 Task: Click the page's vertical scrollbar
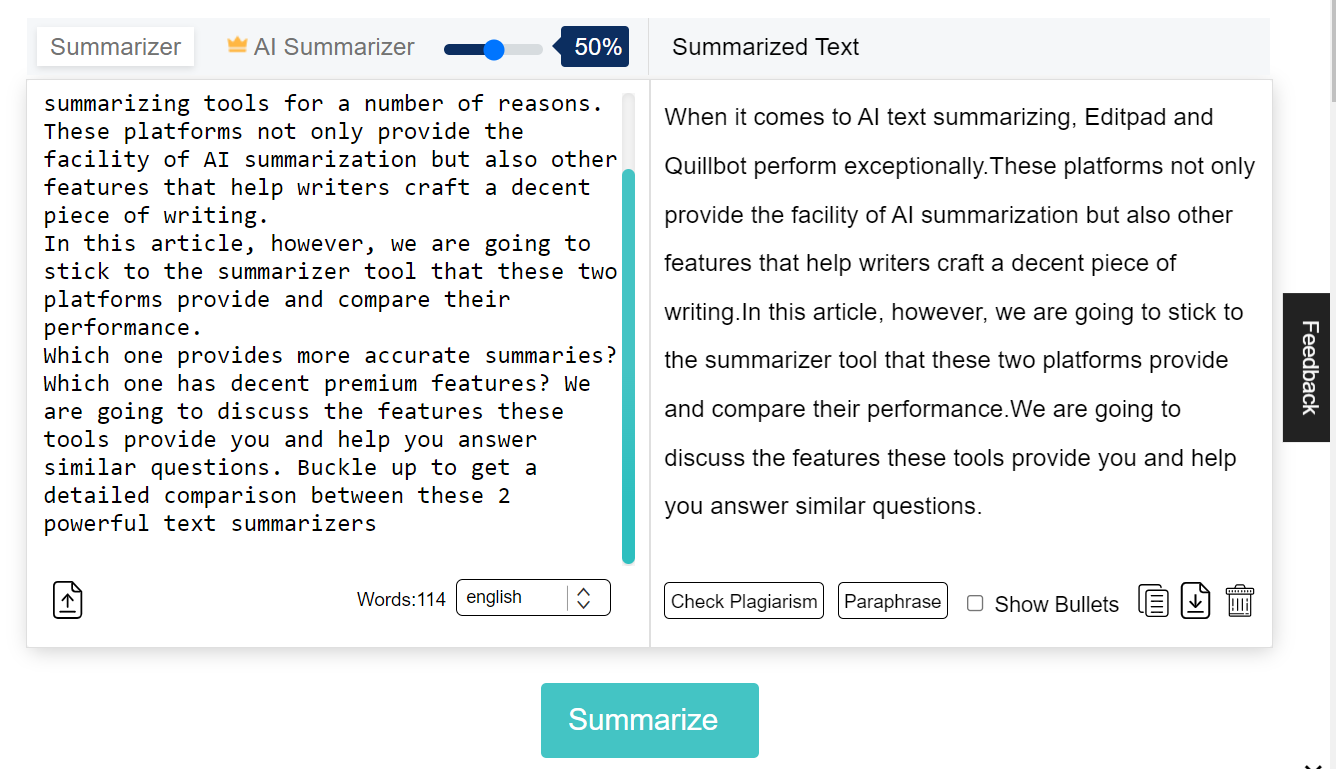[x=1331, y=50]
